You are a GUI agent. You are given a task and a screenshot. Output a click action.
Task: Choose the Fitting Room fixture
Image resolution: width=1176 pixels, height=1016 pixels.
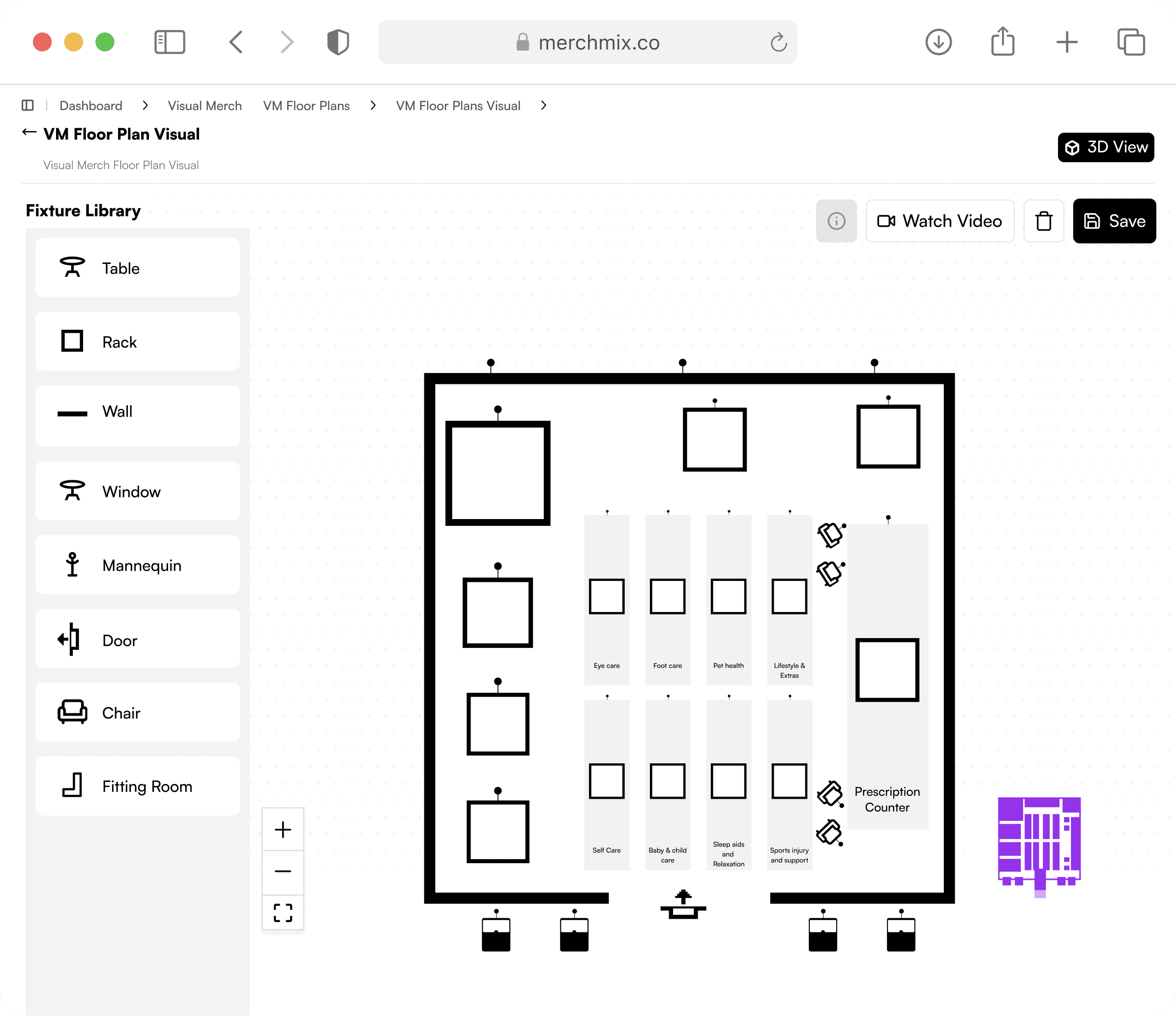tap(137, 786)
